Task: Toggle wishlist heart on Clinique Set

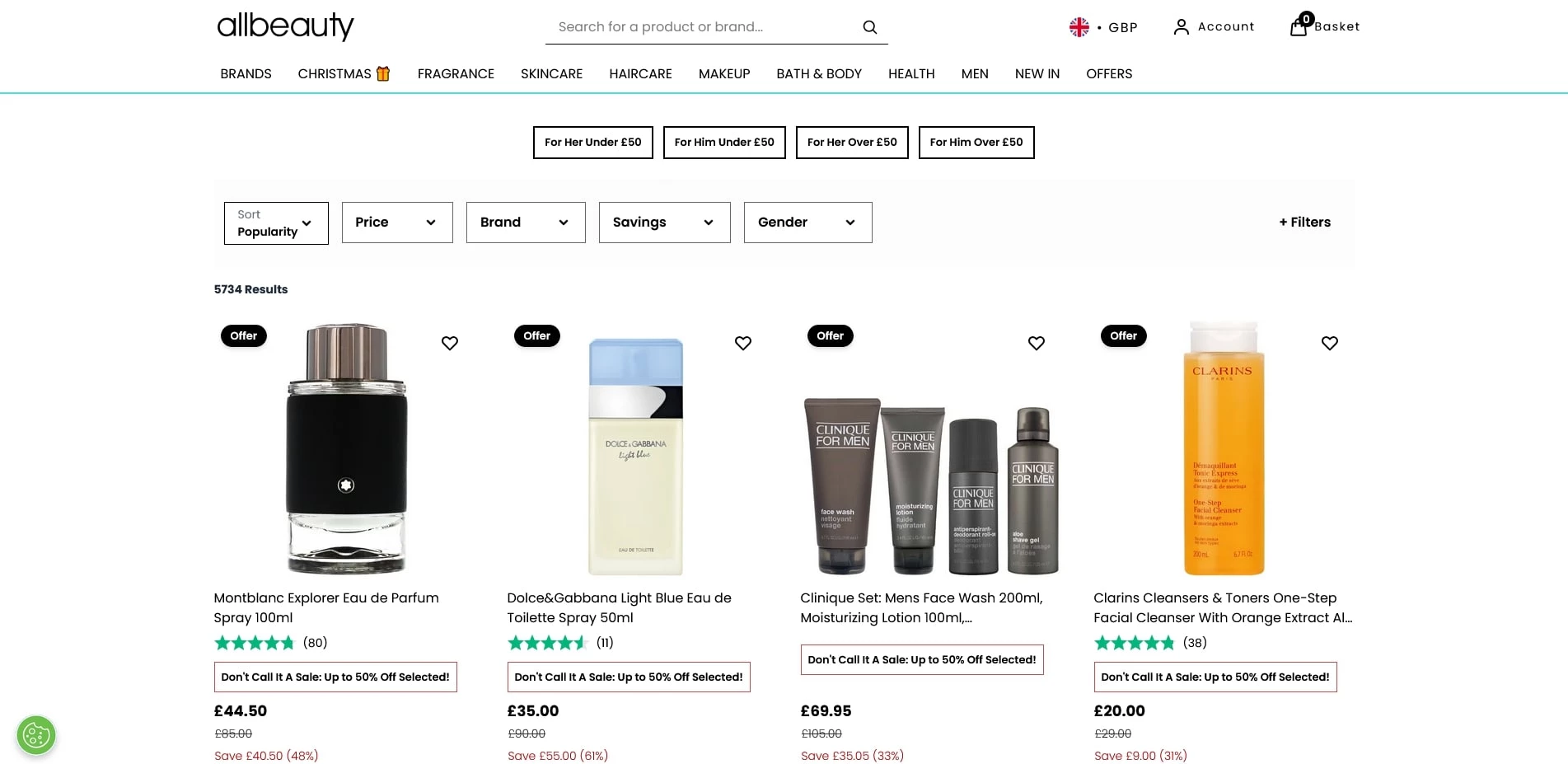Action: (x=1036, y=343)
